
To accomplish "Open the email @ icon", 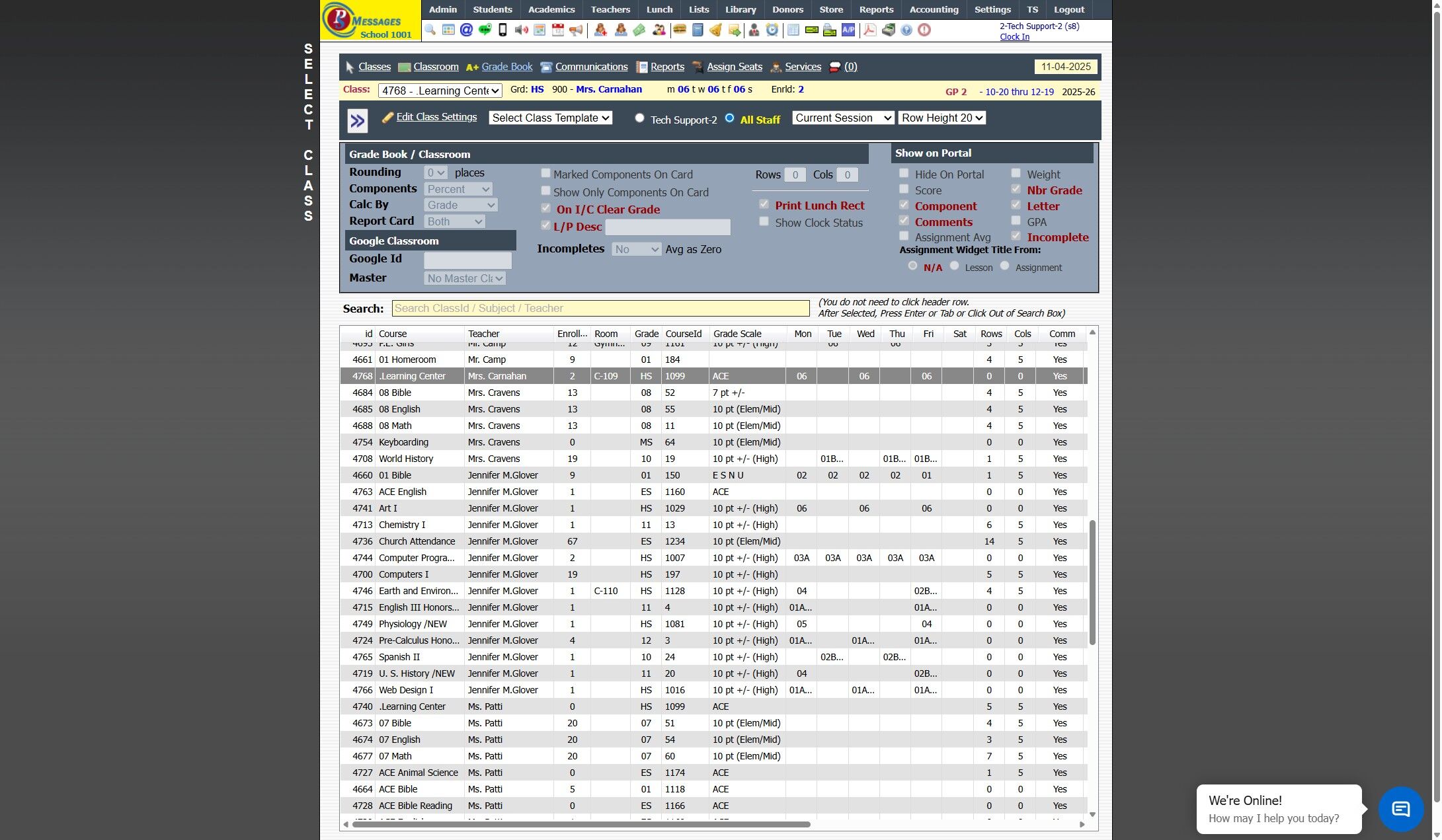I will pos(466,30).
